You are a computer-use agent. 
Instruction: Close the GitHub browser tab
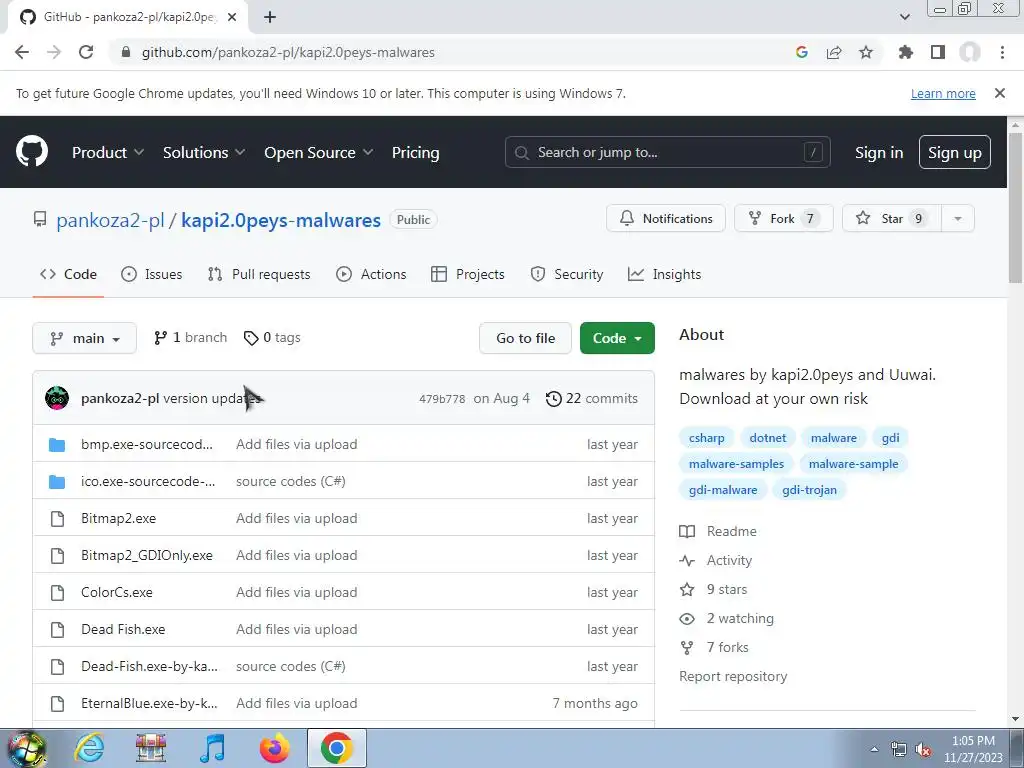(x=232, y=17)
